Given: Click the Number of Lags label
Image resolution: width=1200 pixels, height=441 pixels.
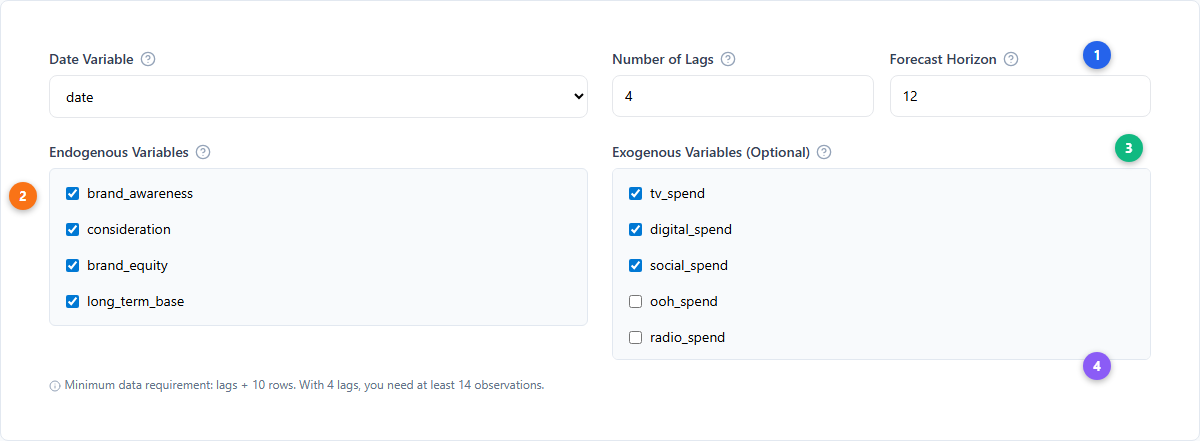Looking at the screenshot, I should point(663,59).
